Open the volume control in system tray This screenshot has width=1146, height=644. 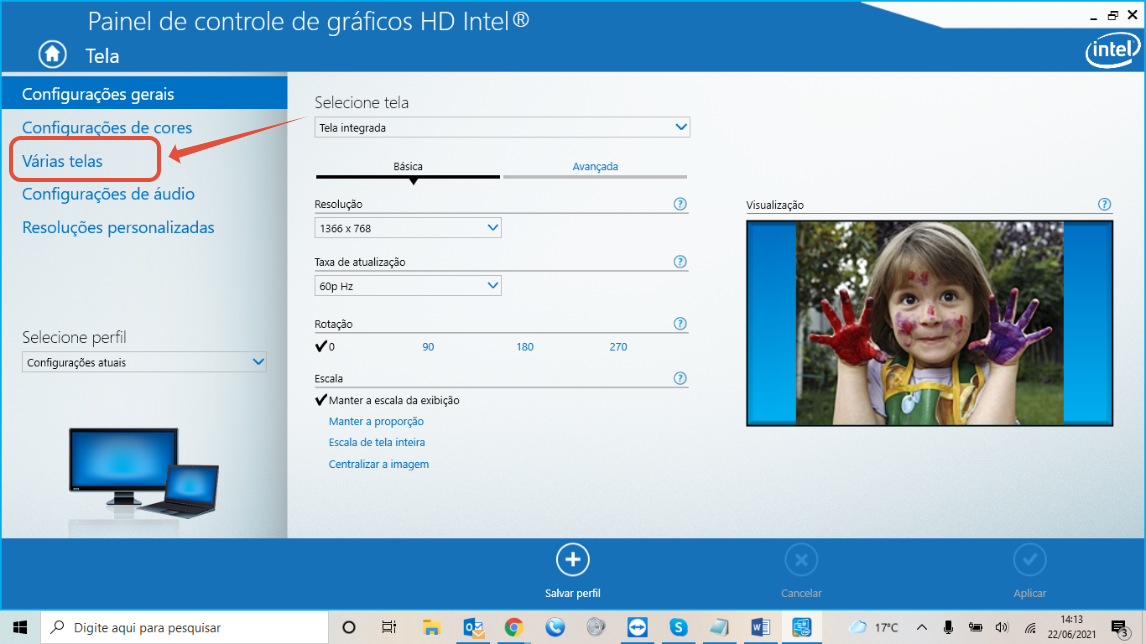point(1002,627)
